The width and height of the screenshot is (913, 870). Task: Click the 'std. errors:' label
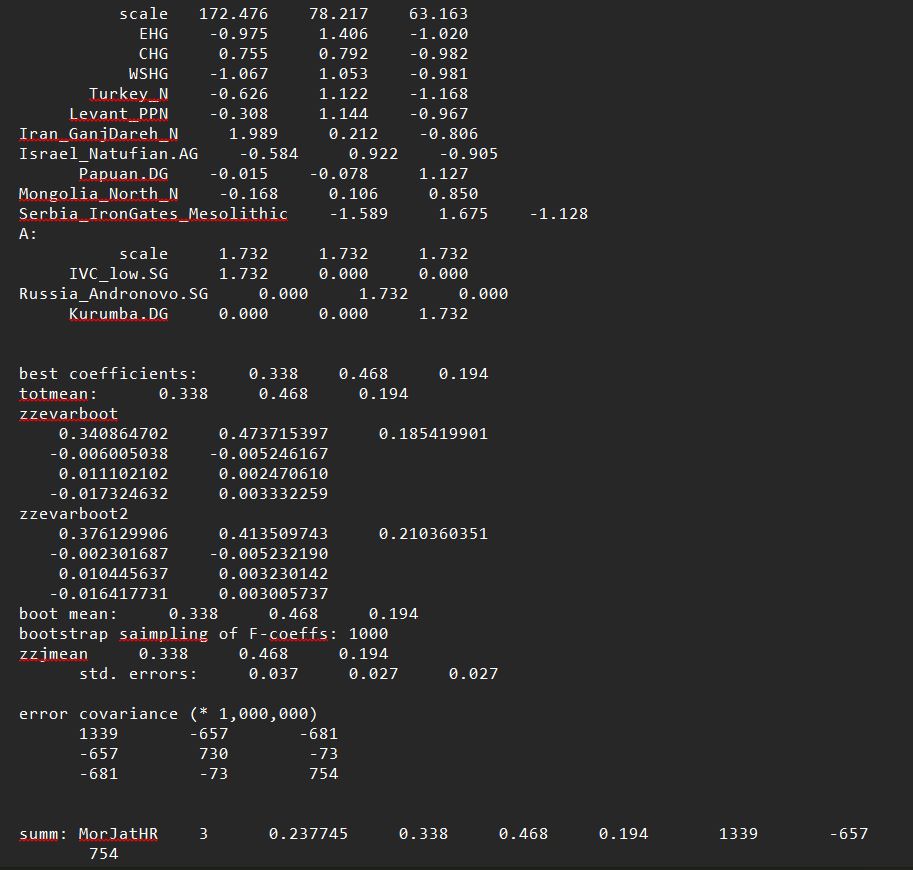(x=139, y=674)
